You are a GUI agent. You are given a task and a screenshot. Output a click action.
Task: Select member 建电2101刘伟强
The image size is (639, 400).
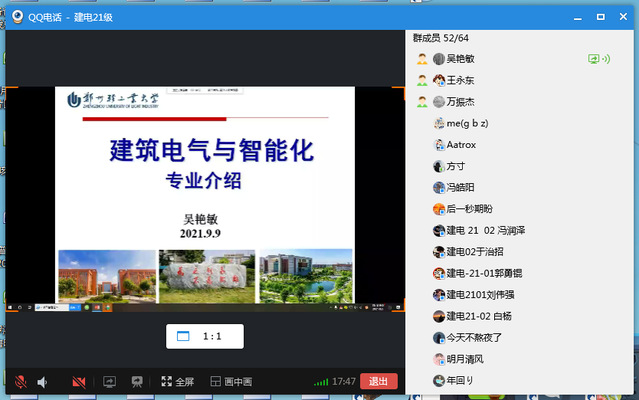tap(480, 294)
